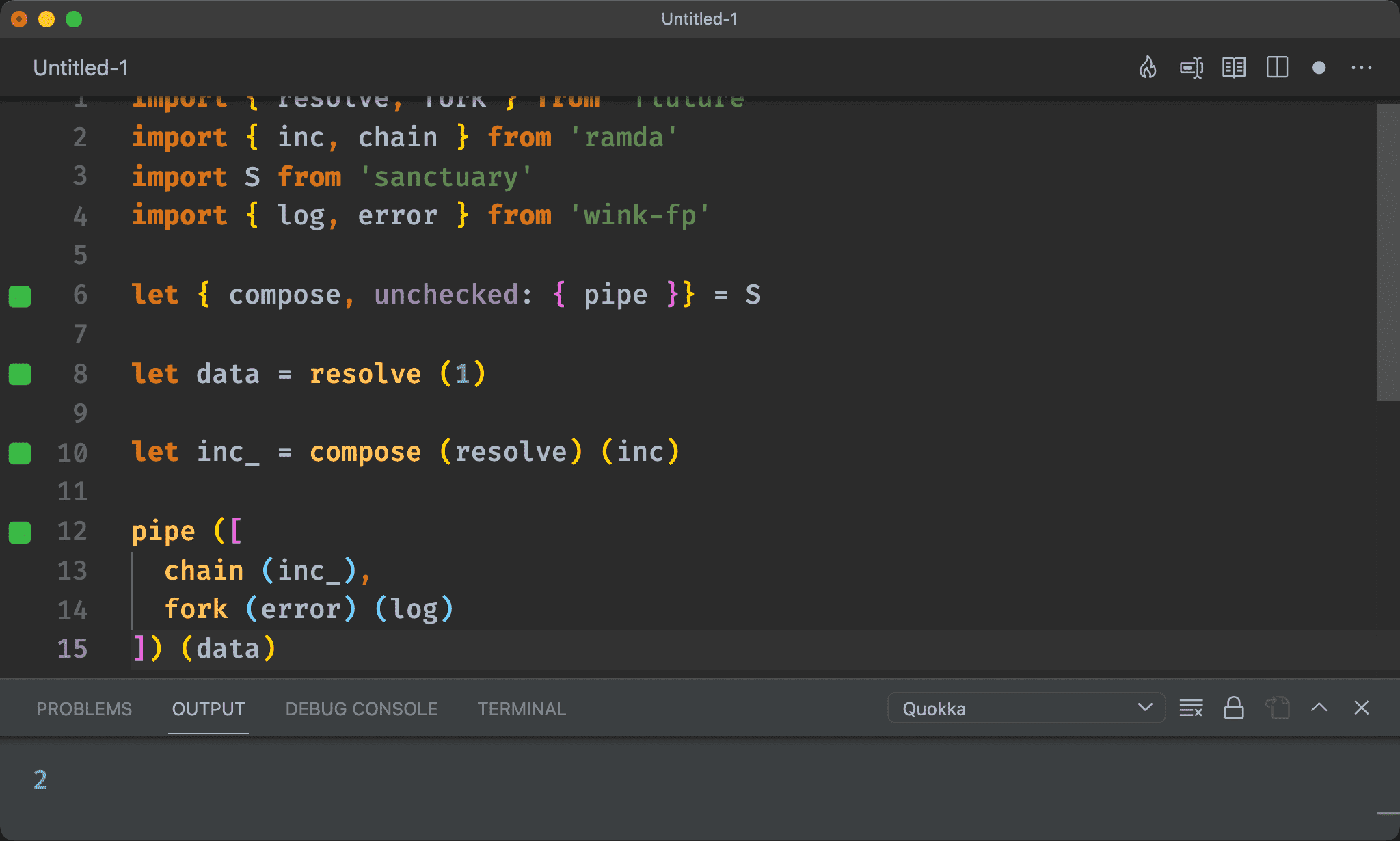Click the macOS green fullscreen window button
The image size is (1400, 841).
click(74, 19)
